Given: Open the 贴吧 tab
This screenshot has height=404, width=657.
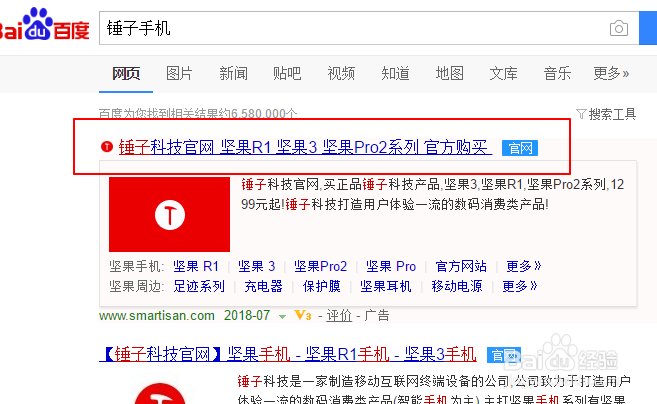Looking at the screenshot, I should pos(287,74).
